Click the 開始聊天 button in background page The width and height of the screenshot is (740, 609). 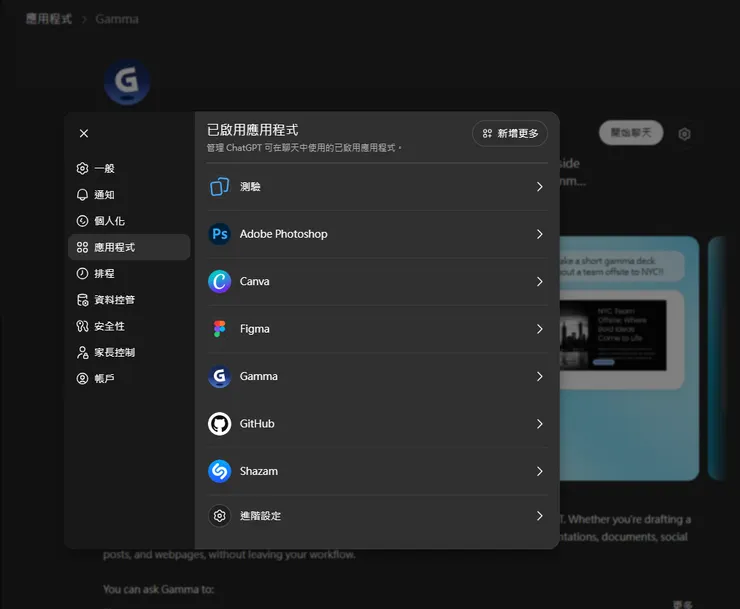[631, 133]
